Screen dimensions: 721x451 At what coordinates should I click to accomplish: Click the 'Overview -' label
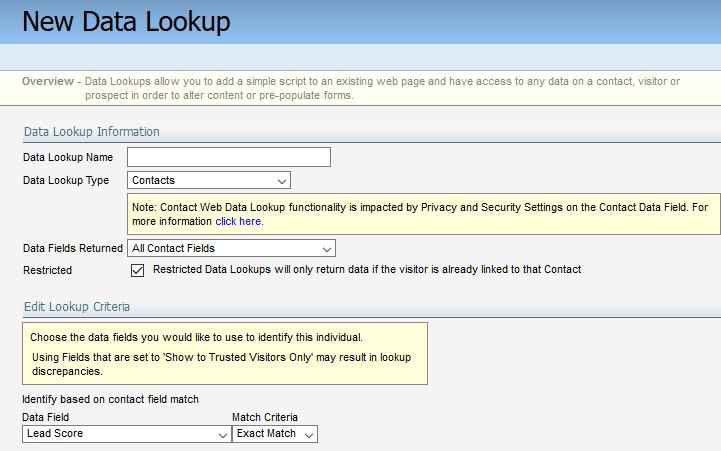[x=52, y=81]
